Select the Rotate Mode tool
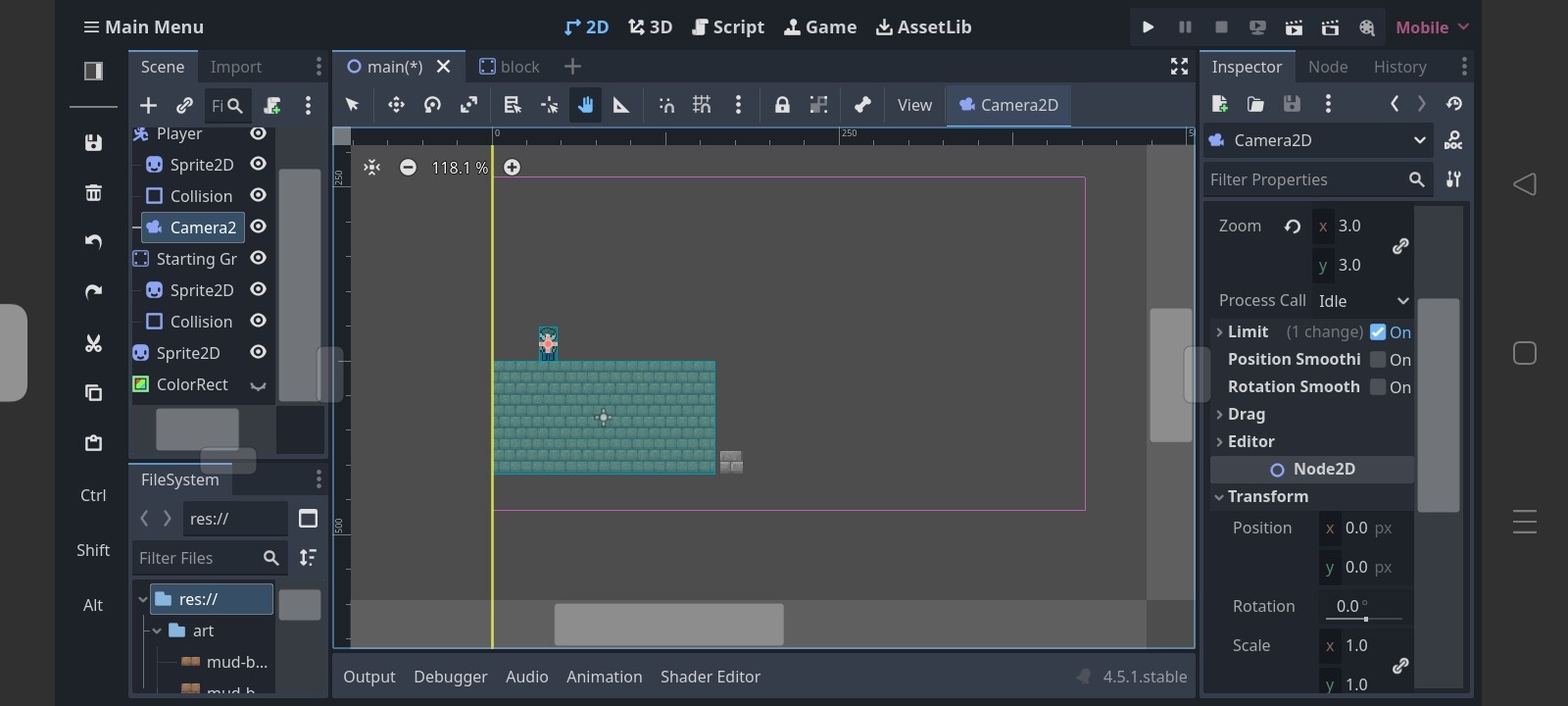Viewport: 1568px width, 706px height. (x=432, y=105)
